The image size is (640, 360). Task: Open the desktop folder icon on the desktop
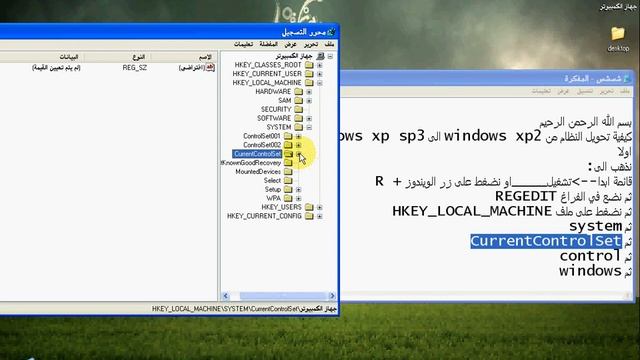coord(618,33)
